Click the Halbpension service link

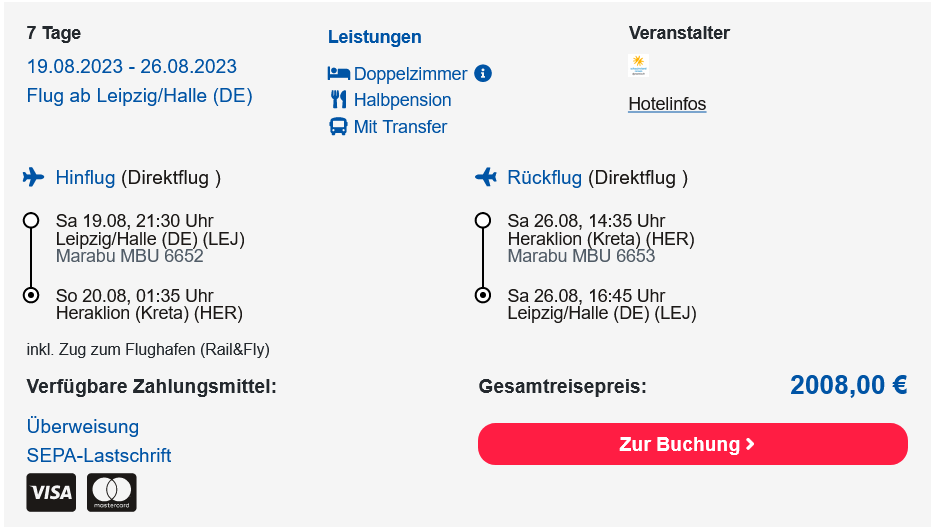coord(402,100)
